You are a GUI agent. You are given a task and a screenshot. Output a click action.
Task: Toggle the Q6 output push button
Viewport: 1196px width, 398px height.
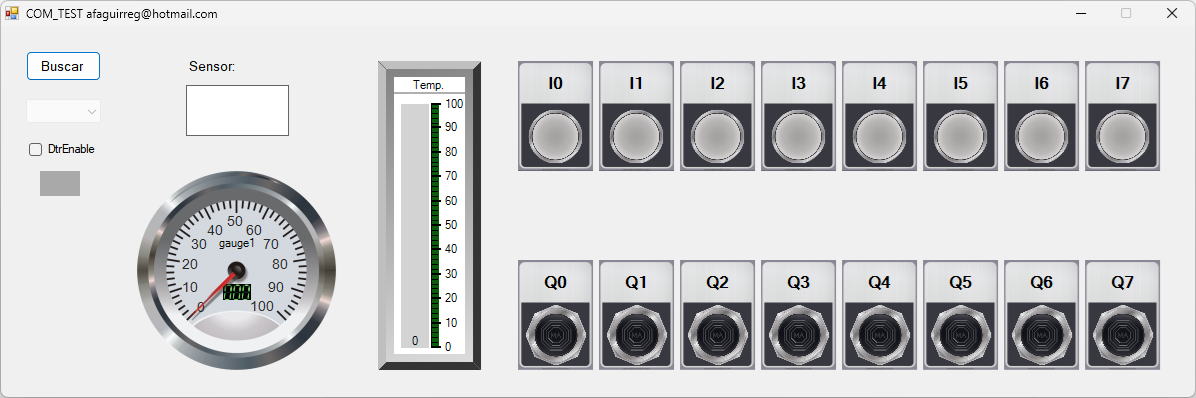[x=1041, y=334]
